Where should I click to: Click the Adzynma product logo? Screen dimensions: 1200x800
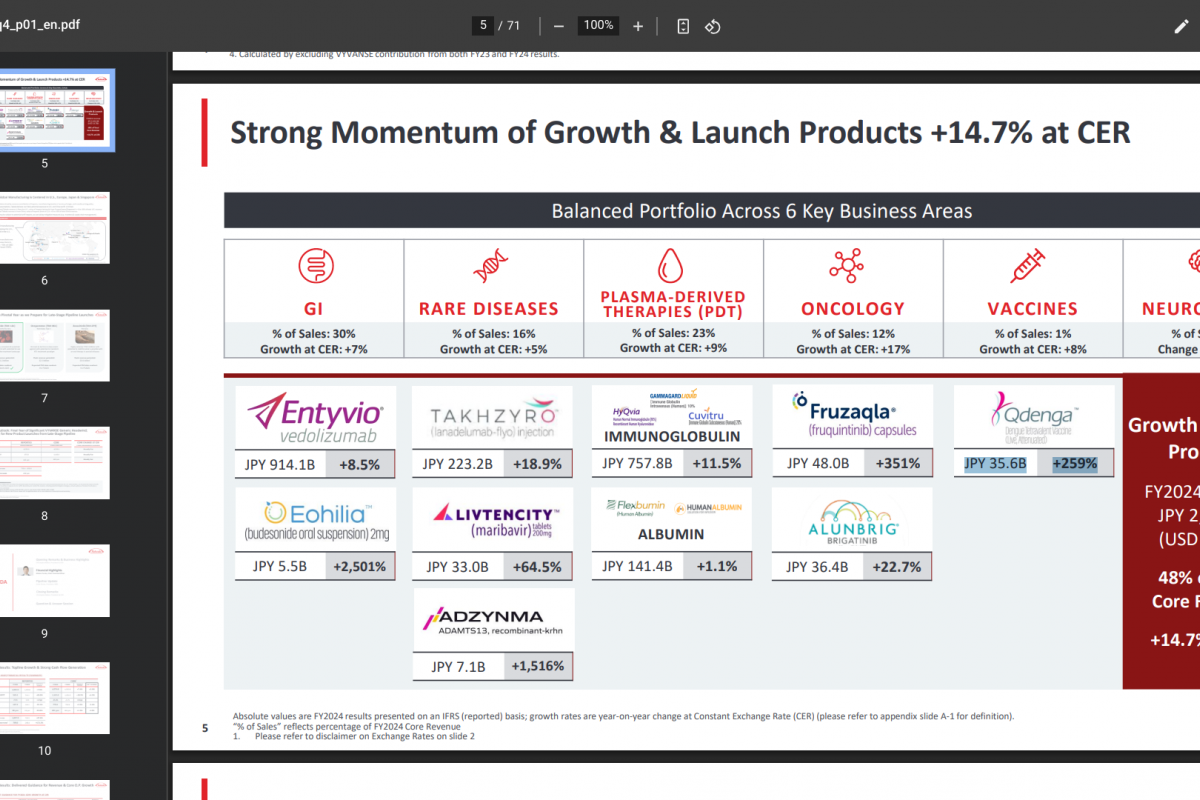pyautogui.click(x=493, y=620)
